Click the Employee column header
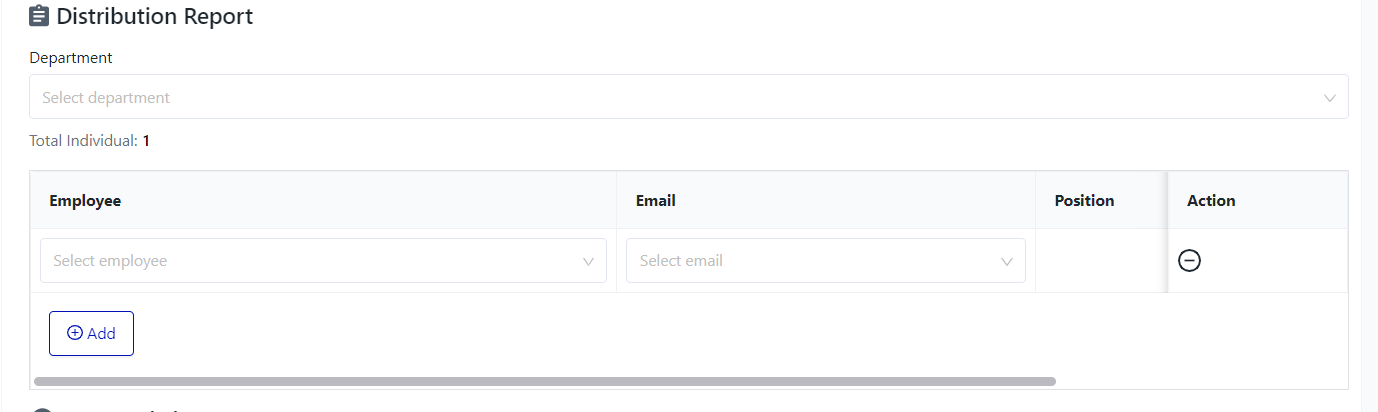1378x412 pixels. pos(85,201)
